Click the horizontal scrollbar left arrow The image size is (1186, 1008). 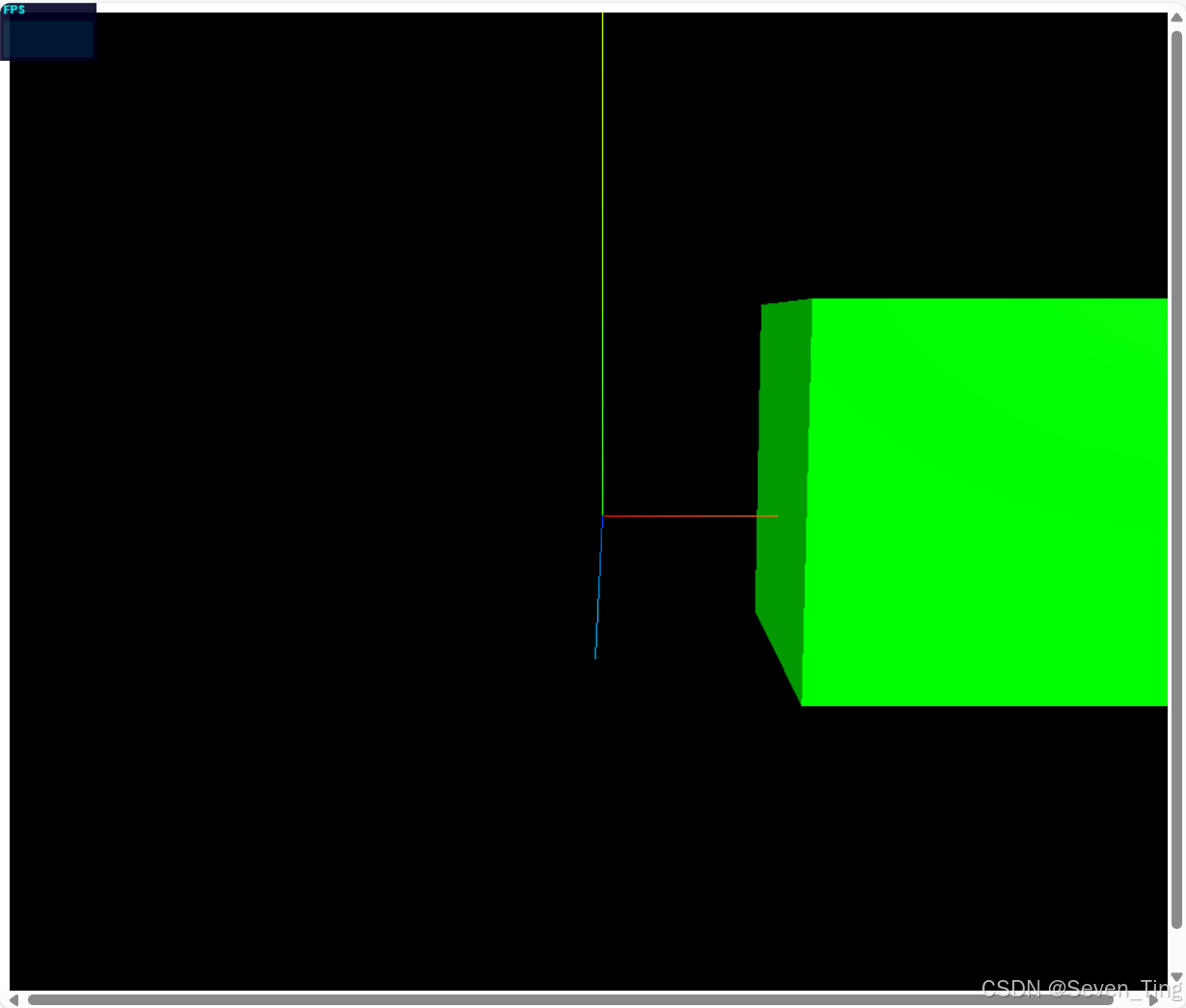point(14,1000)
